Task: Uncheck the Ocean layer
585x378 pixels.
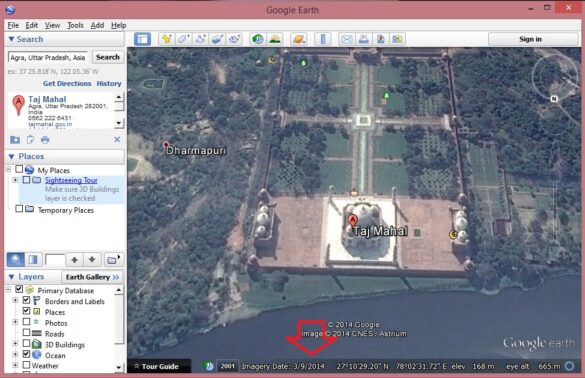Action: point(26,354)
